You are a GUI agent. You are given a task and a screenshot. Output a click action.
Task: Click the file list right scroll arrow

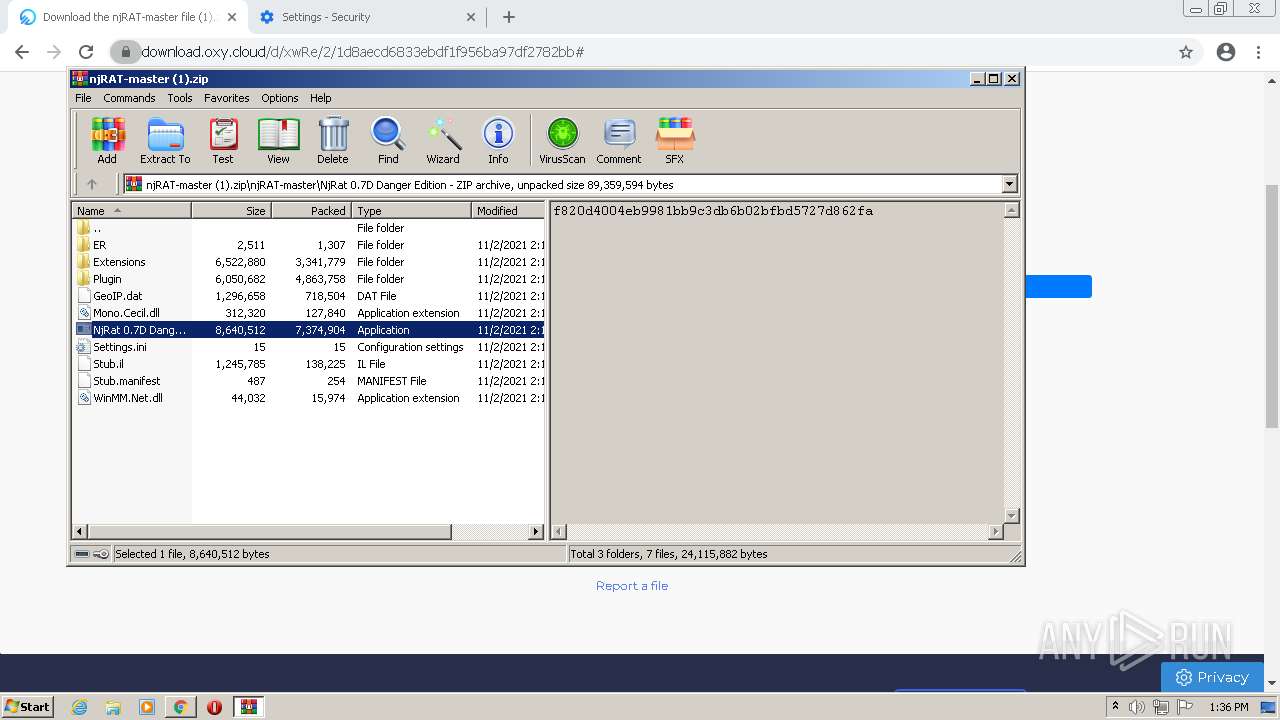tap(536, 532)
